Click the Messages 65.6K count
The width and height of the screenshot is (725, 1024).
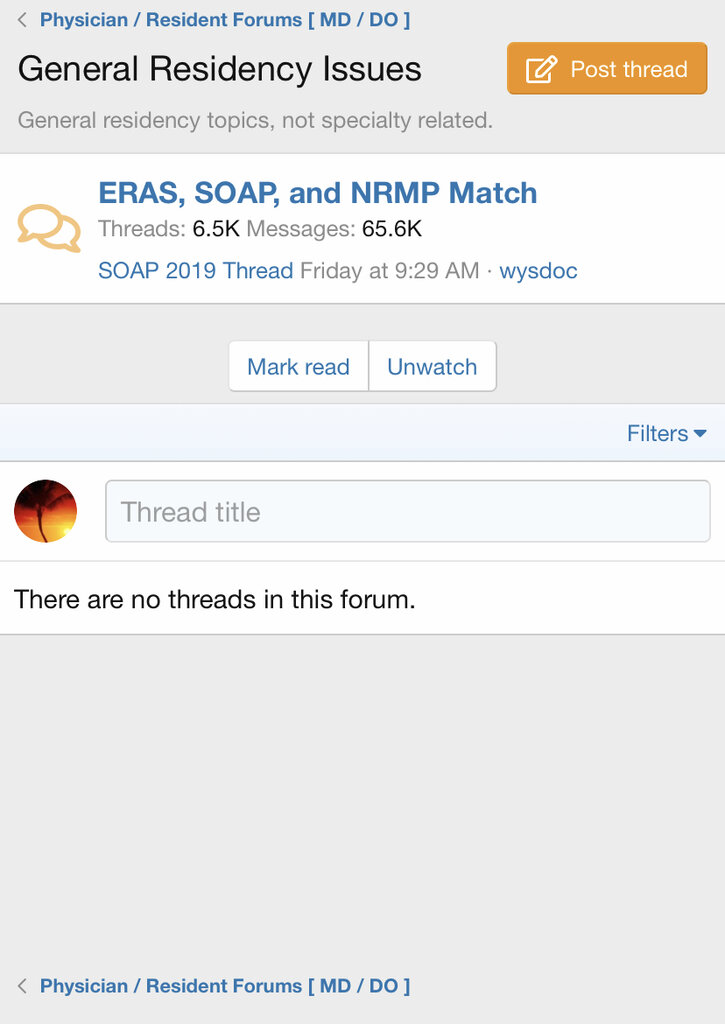(x=335, y=229)
